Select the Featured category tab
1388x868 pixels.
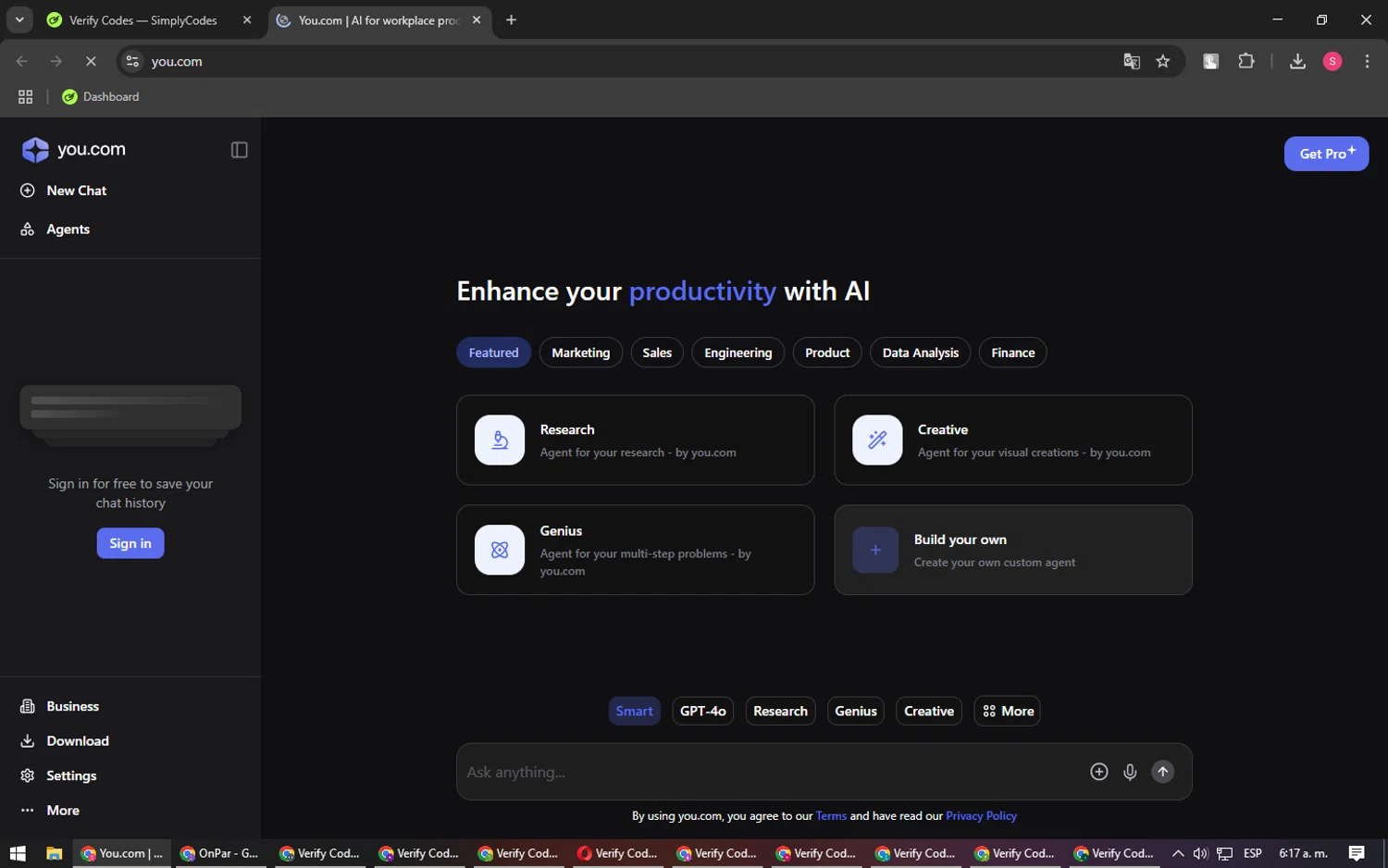[x=493, y=353]
